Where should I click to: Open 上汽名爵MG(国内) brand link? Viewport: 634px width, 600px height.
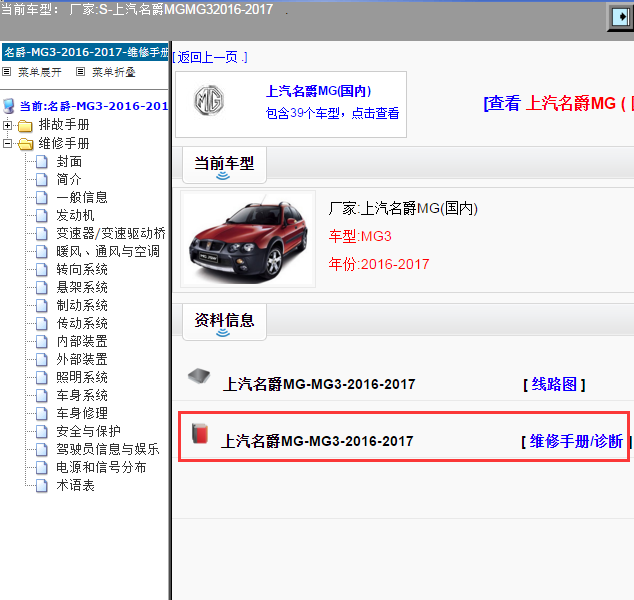pos(319,91)
